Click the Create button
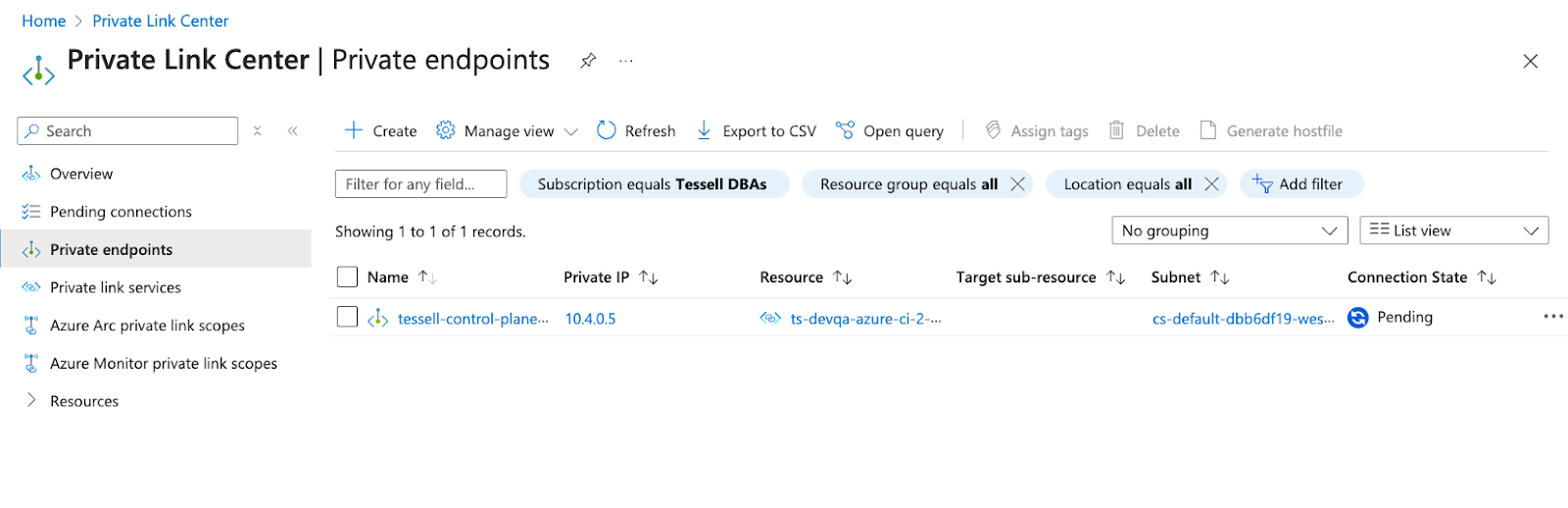 pyautogui.click(x=381, y=130)
